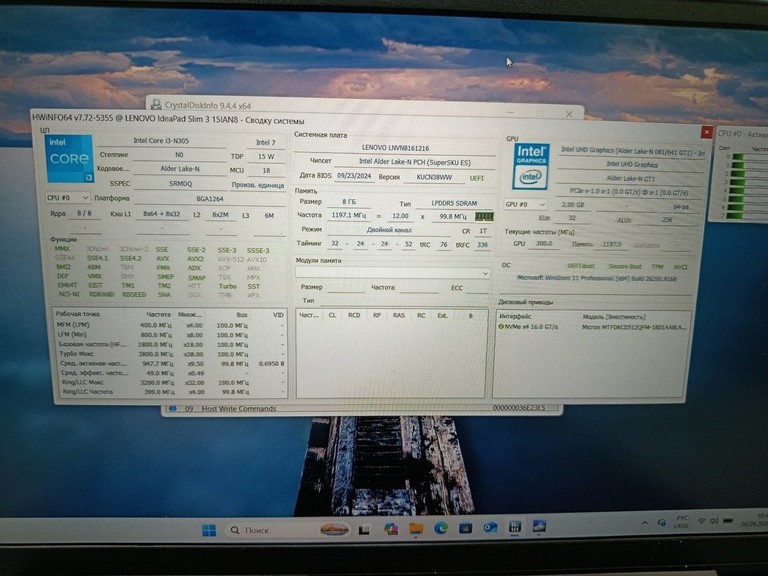Click memory size value '8 ГБ'
Screen dimensions: 768x576
point(349,201)
